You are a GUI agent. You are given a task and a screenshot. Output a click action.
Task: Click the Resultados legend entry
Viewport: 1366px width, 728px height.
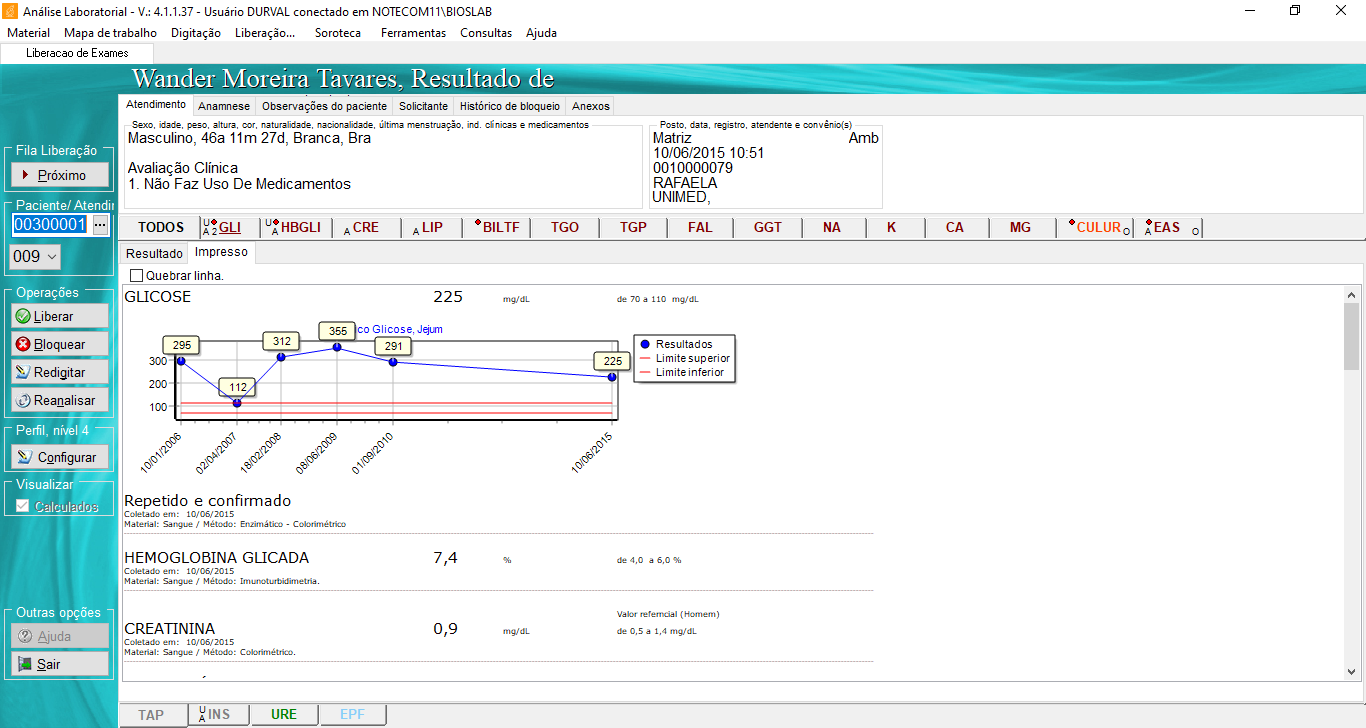(684, 344)
